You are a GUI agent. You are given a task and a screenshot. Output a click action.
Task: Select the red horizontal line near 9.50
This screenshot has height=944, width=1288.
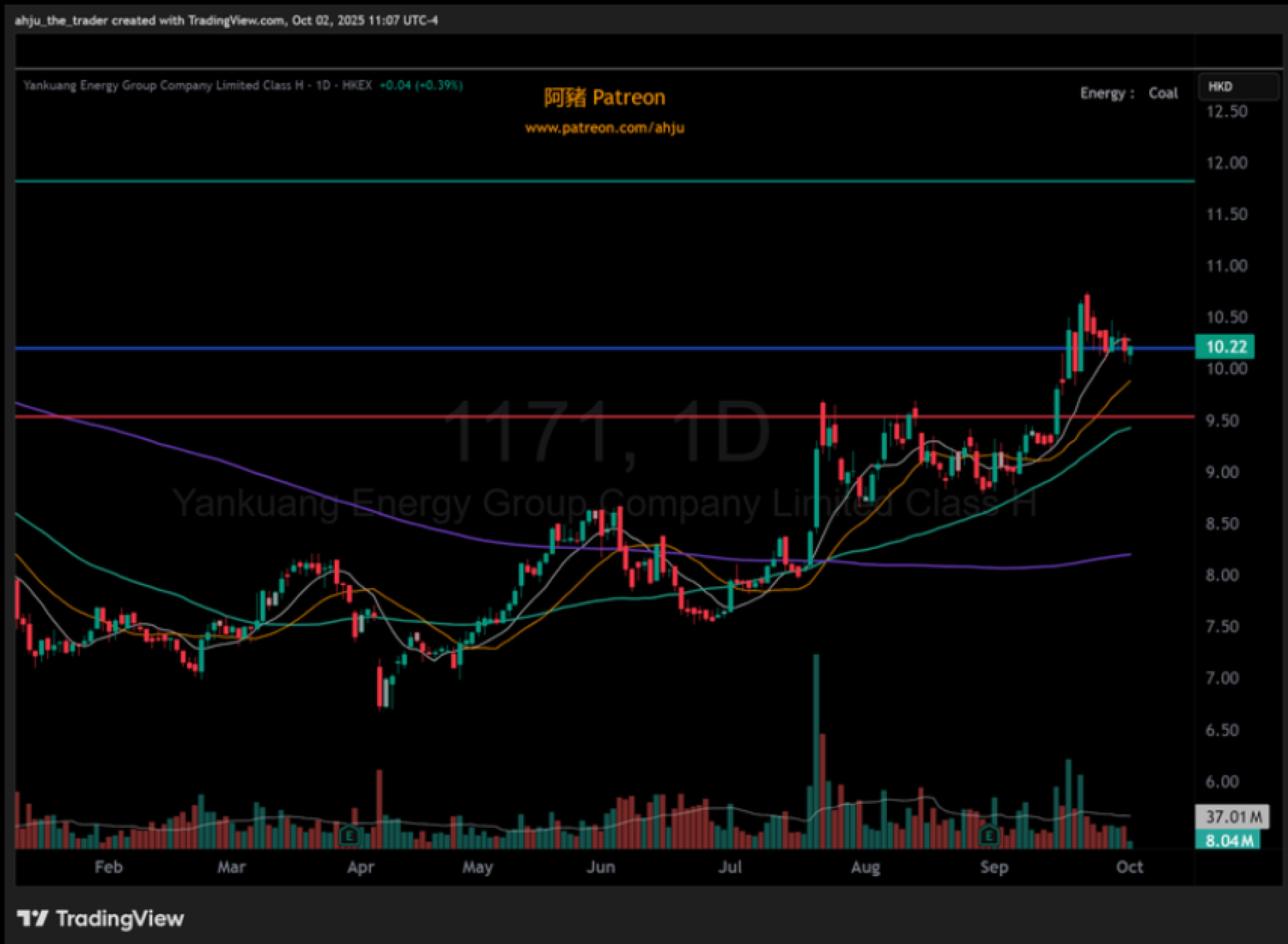tap(335, 417)
